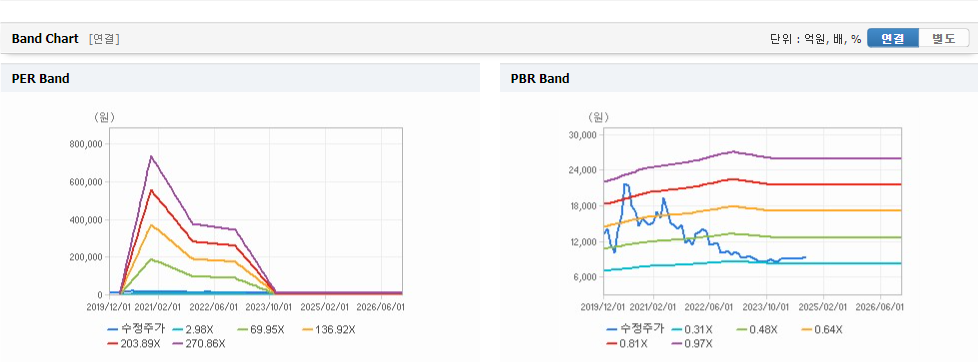Click the Band Chart title
Screen dimensions: 978x362
(x=45, y=39)
